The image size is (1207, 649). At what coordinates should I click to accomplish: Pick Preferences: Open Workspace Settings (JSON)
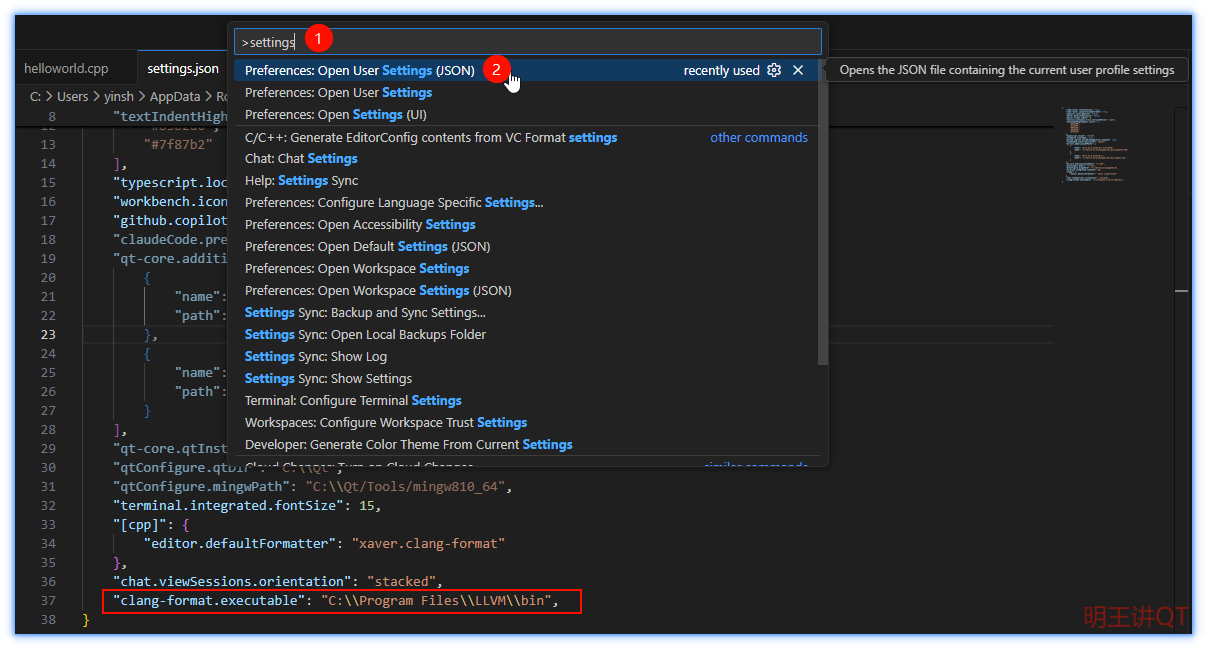pos(378,291)
